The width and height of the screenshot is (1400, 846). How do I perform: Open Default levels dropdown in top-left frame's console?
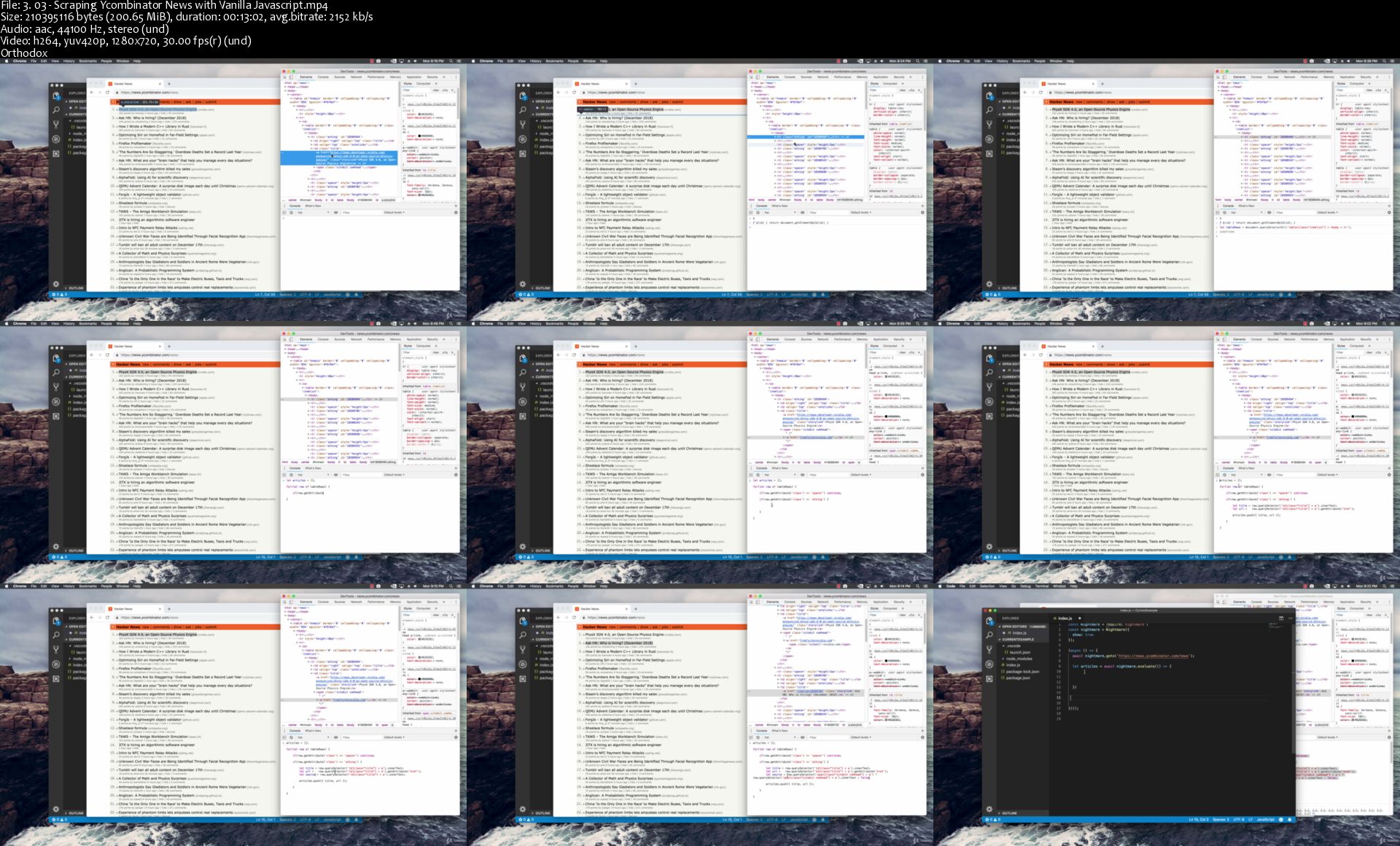(x=394, y=212)
